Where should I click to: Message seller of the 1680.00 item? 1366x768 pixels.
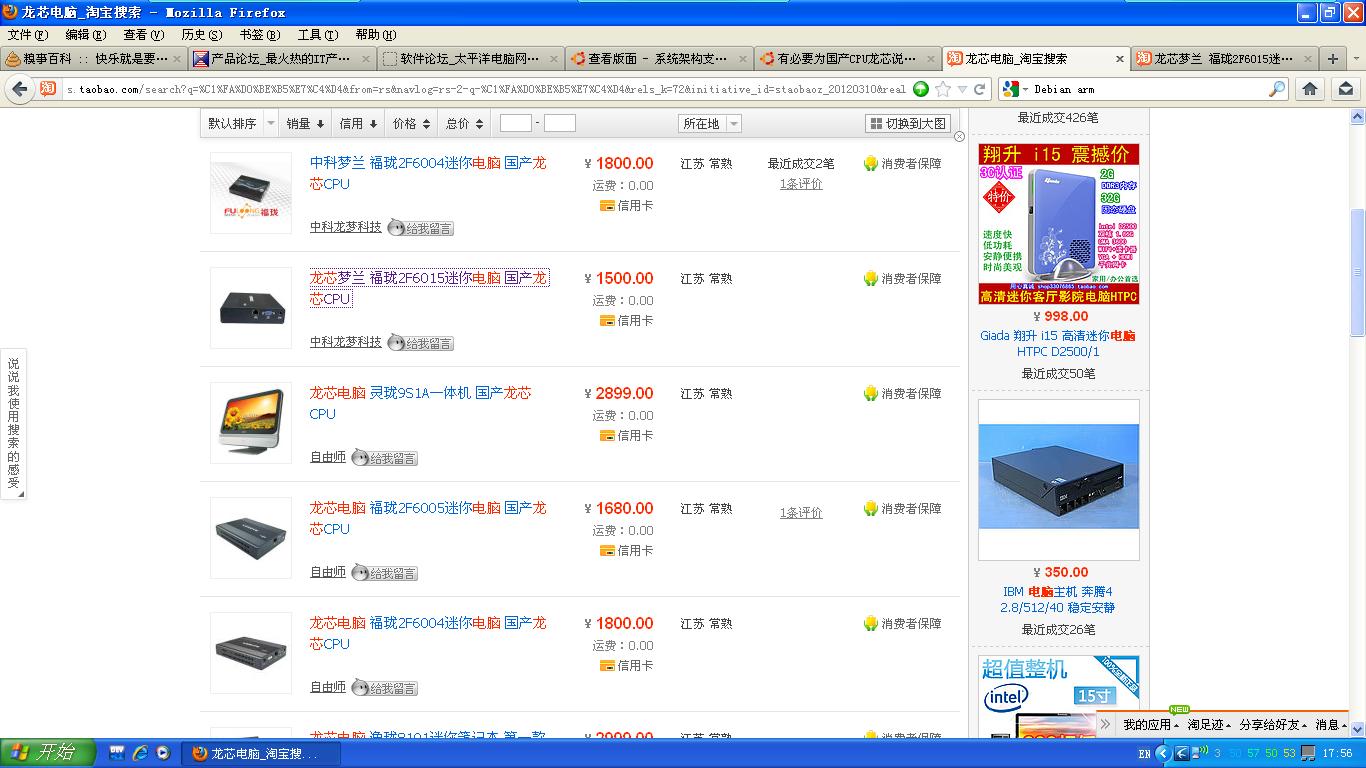click(384, 573)
